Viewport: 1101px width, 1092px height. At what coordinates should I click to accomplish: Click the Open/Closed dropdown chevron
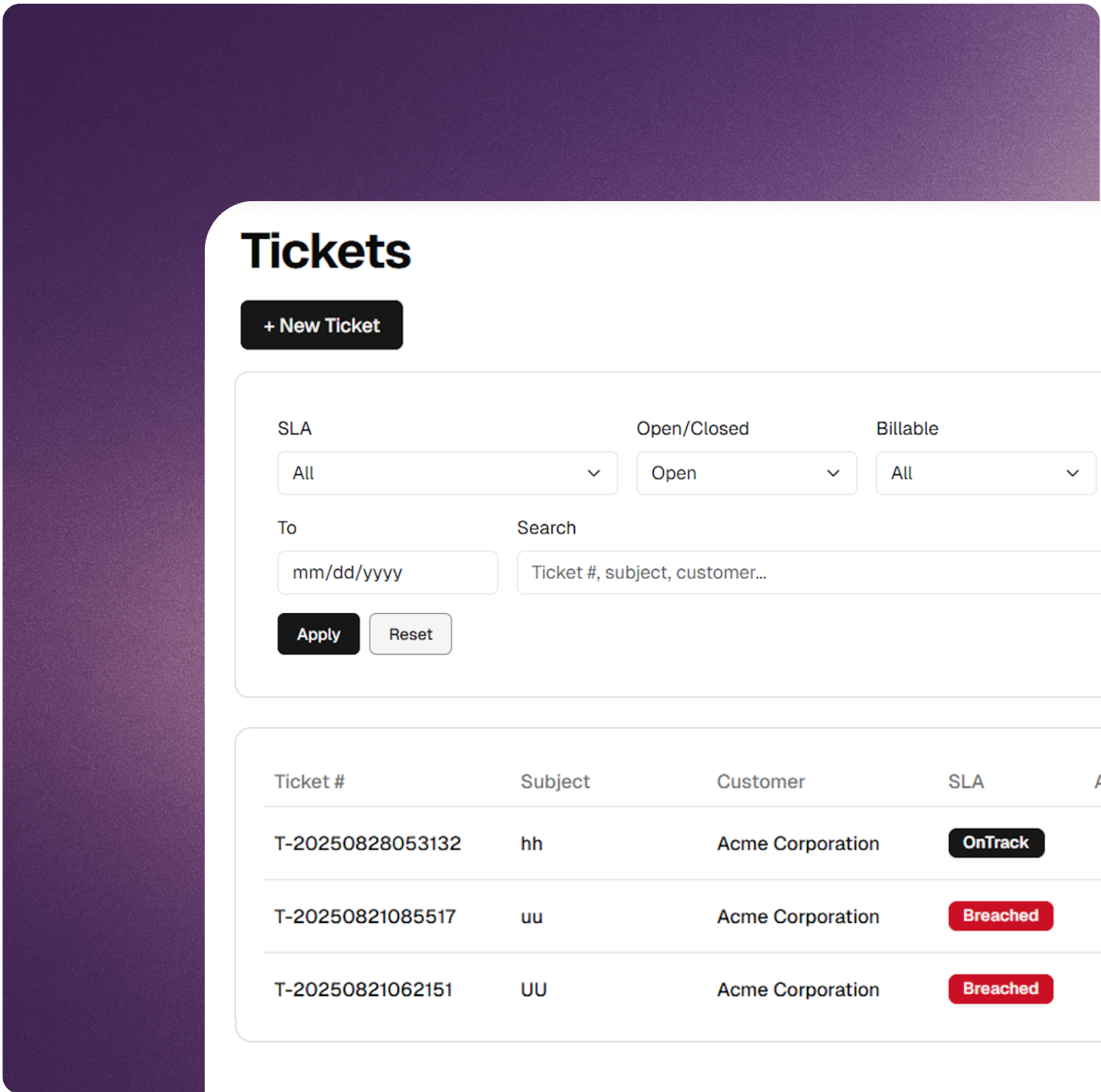coord(833,473)
